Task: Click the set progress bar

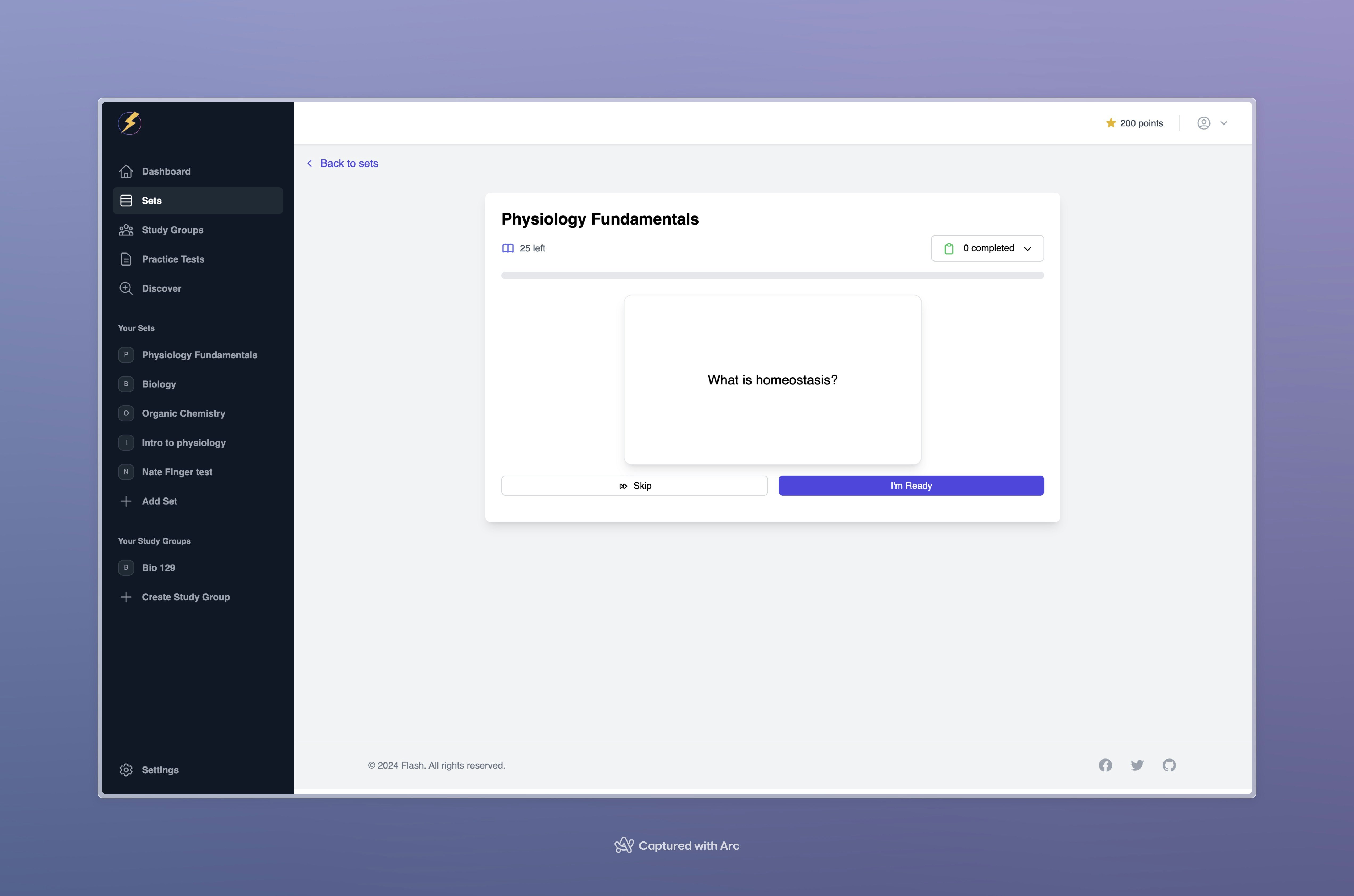Action: point(772,275)
